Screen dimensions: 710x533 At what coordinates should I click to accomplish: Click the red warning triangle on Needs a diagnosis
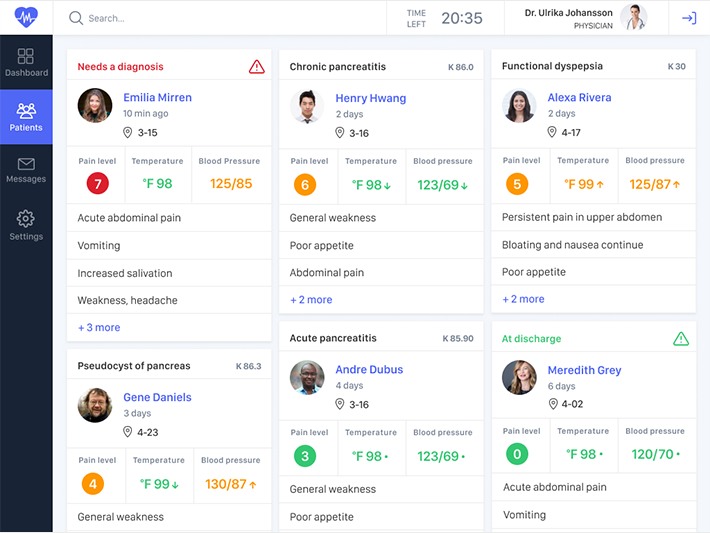pyautogui.click(x=257, y=67)
